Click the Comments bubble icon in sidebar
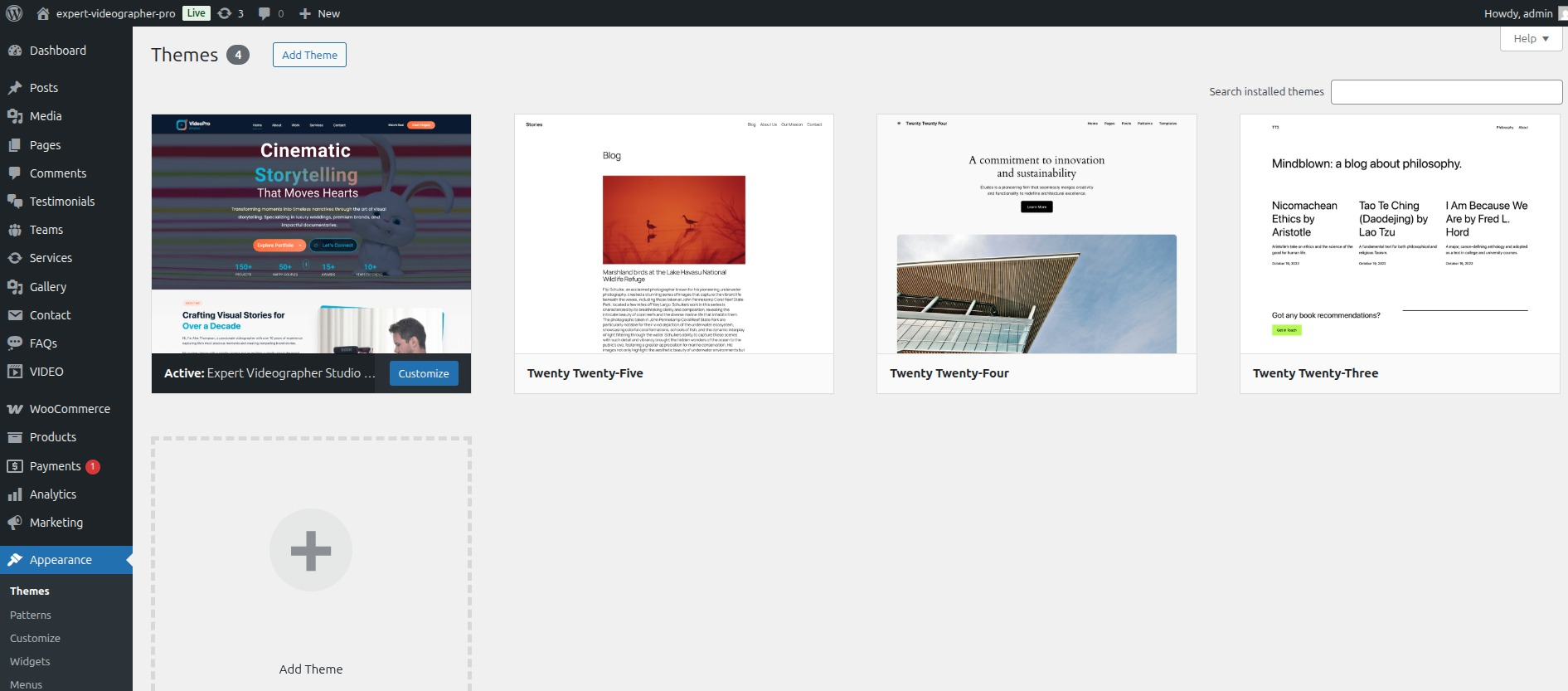 15,173
